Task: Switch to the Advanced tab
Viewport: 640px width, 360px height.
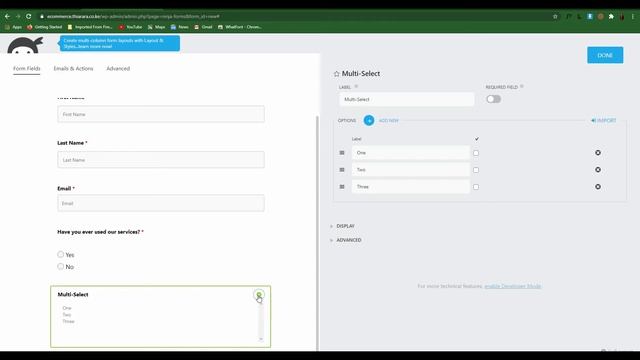Action: [x=118, y=69]
